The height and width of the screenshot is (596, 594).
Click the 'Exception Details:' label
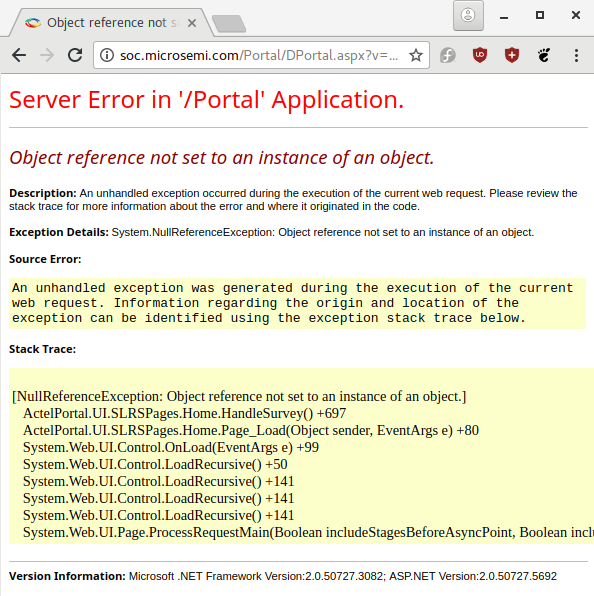coord(59,232)
